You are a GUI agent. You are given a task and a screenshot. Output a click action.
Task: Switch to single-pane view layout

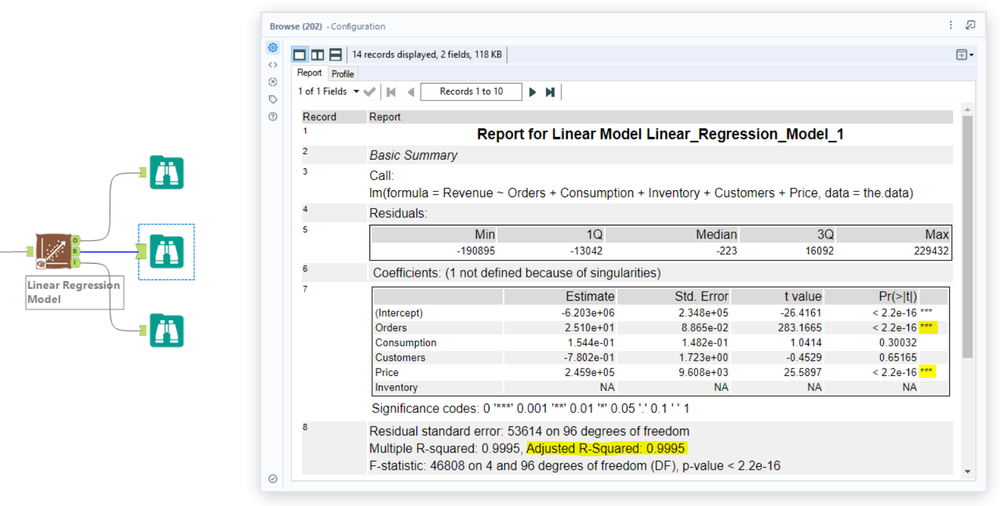[299, 55]
